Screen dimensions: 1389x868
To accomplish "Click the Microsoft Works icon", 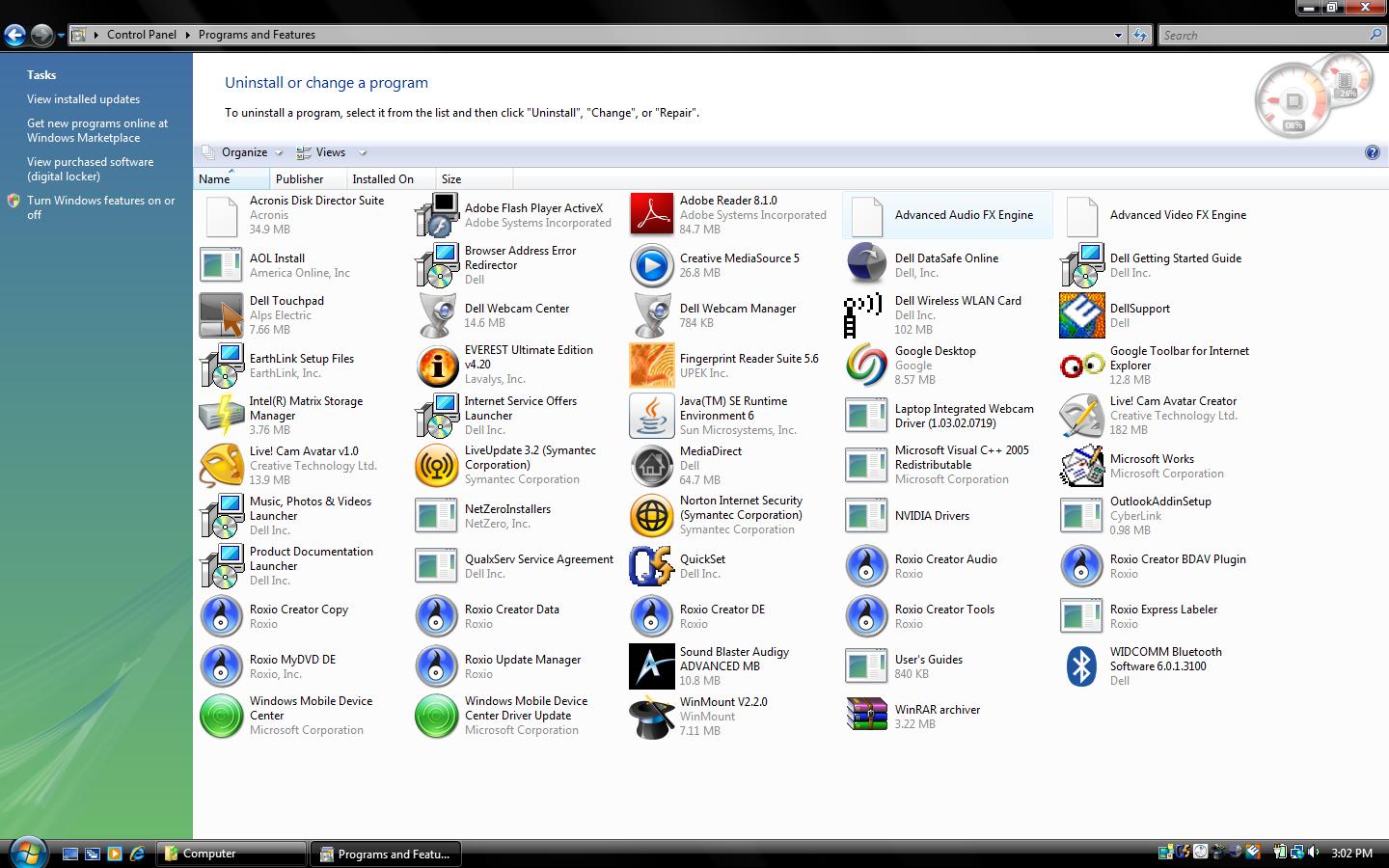I will (x=1081, y=466).
